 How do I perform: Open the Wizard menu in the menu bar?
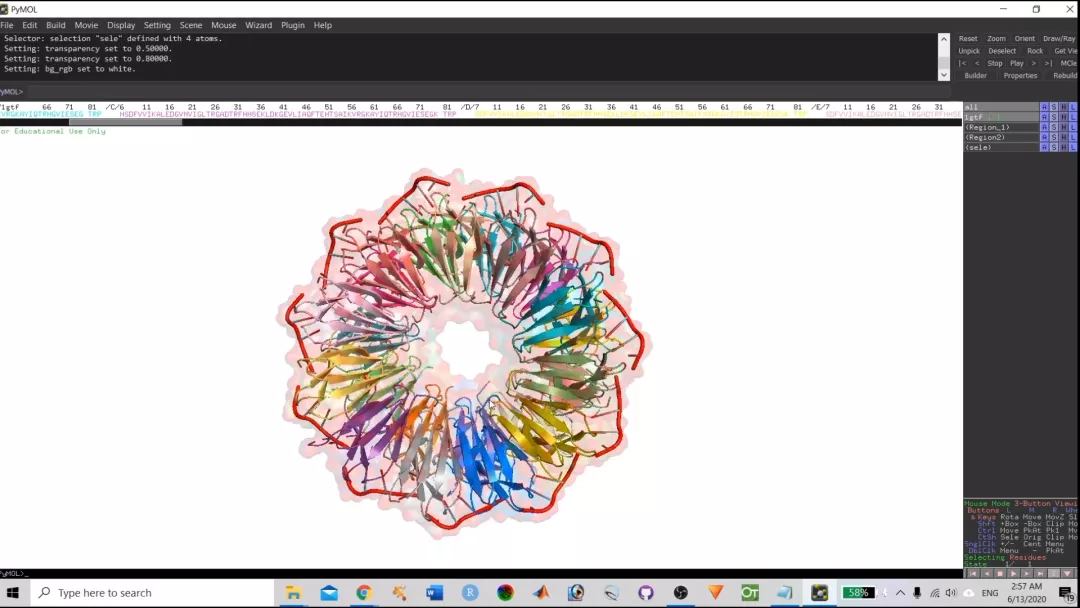click(258, 25)
